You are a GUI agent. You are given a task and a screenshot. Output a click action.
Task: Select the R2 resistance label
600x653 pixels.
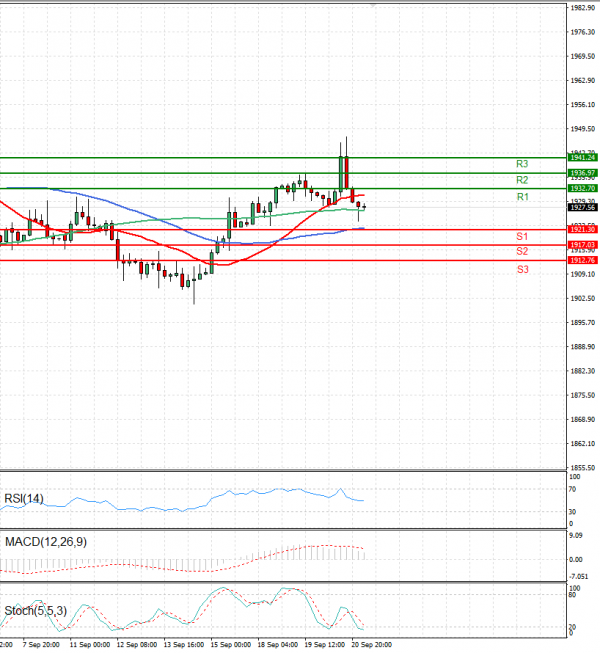pyautogui.click(x=522, y=180)
